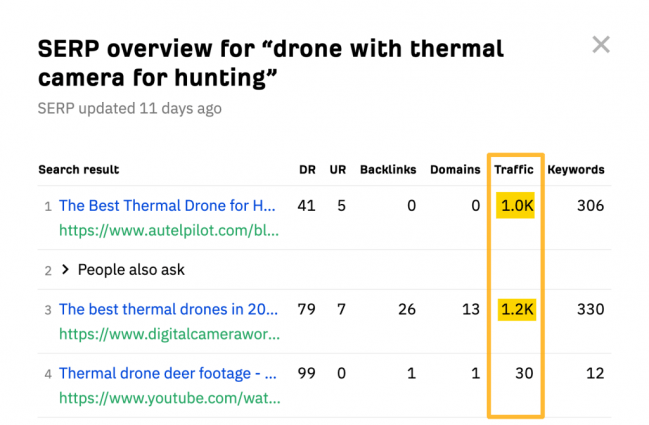Open the youtube.com watch URL
Viewport: 649px width, 425px height.
pyautogui.click(x=169, y=399)
